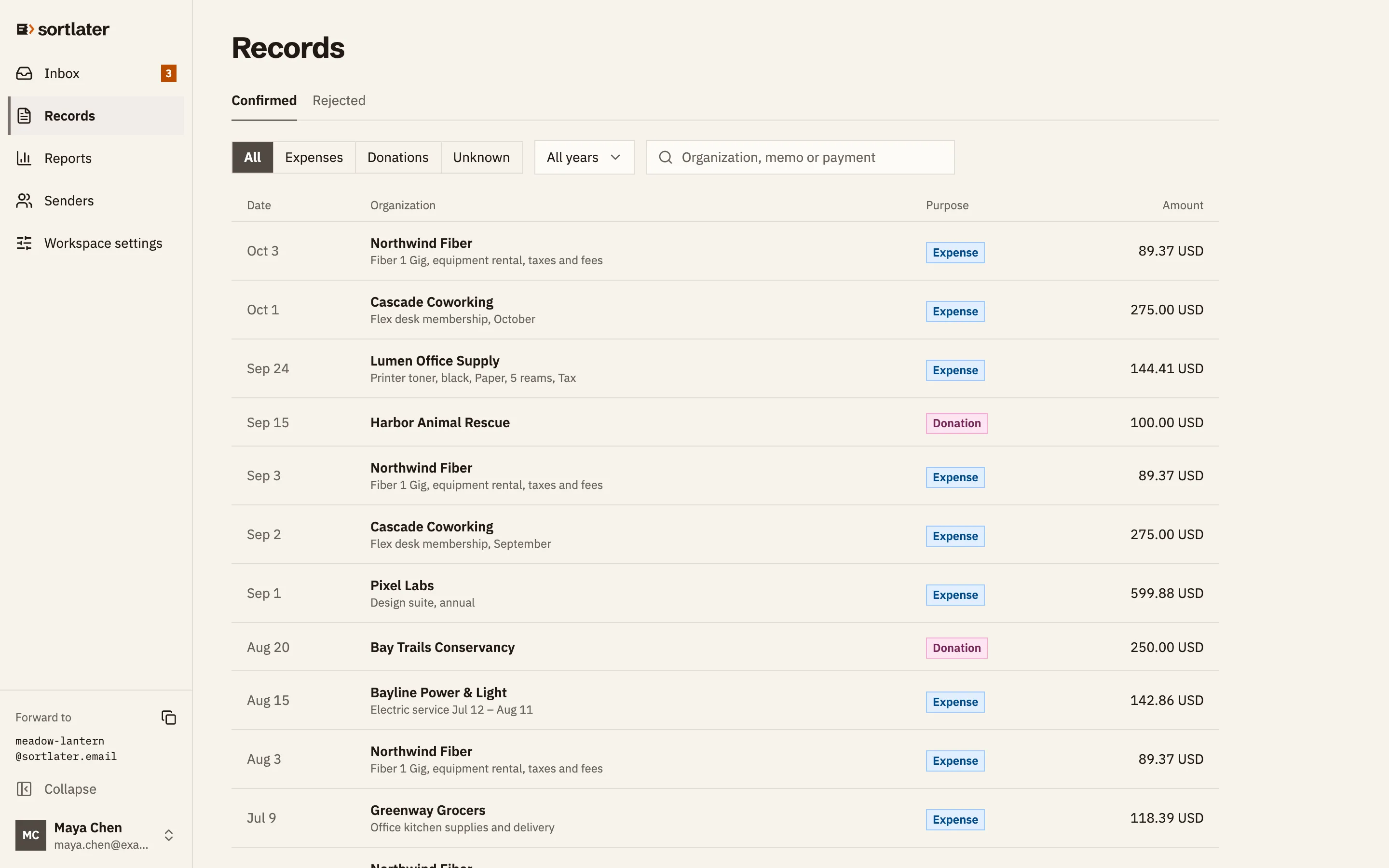
Task: Click the Records page heading
Action: [287, 48]
